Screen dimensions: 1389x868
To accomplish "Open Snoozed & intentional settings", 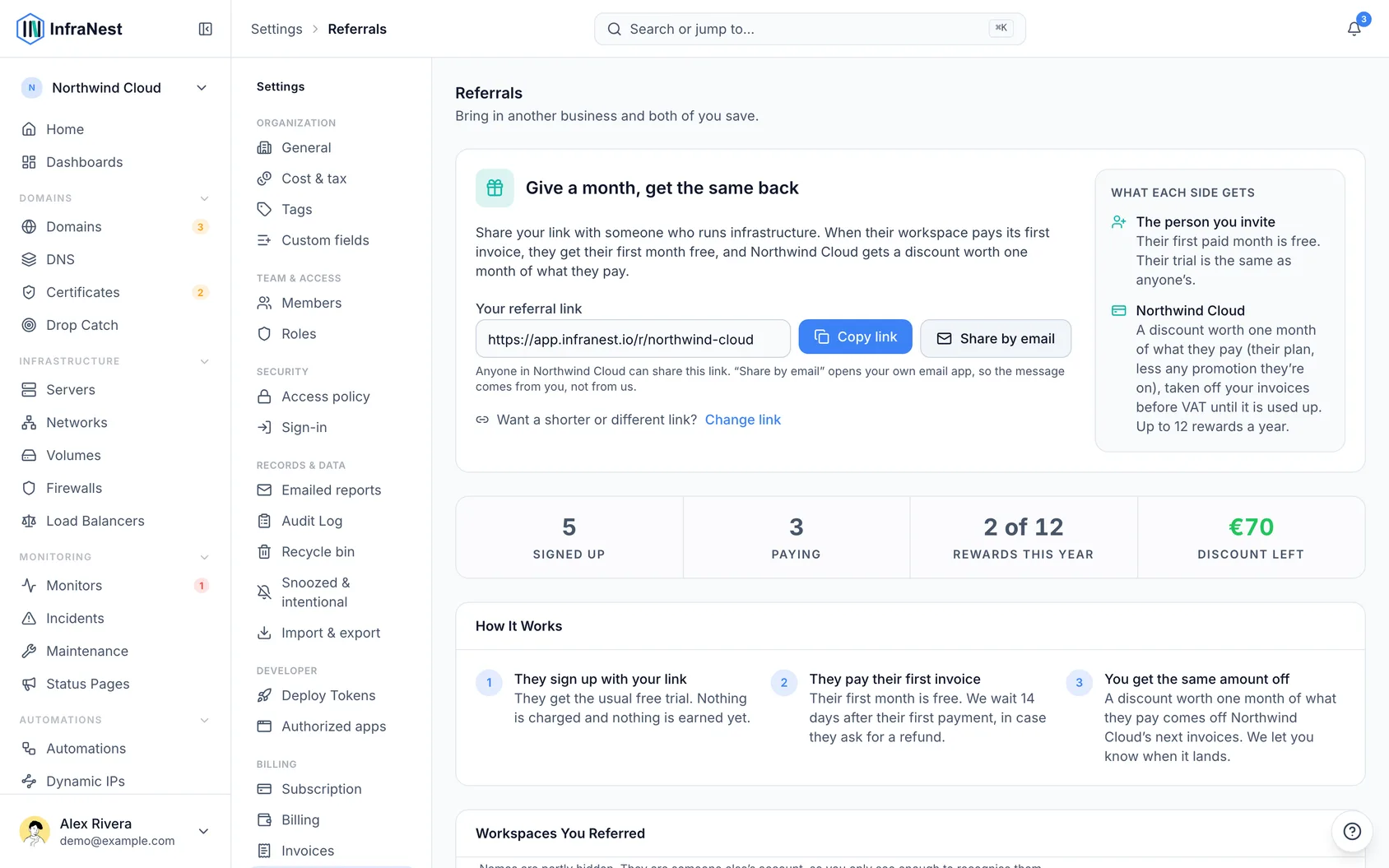I will (x=331, y=592).
